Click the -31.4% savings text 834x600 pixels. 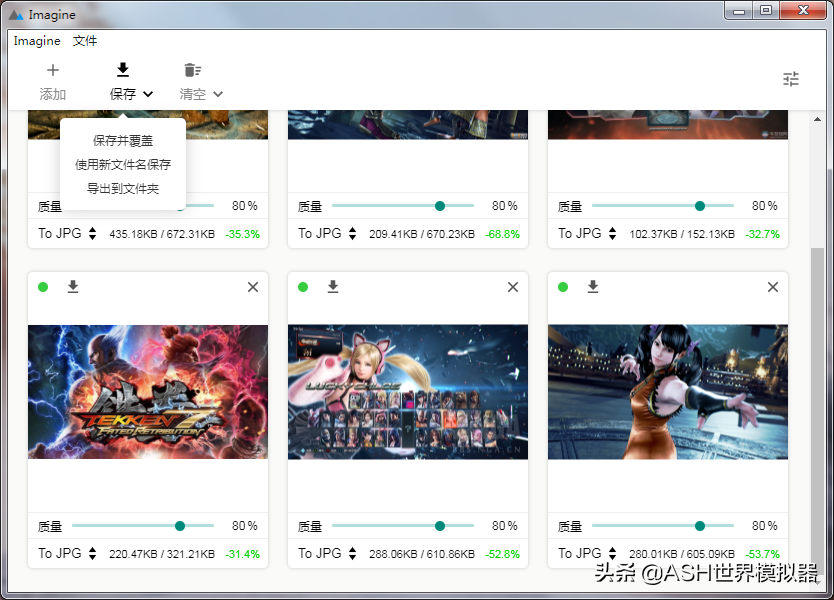point(243,554)
